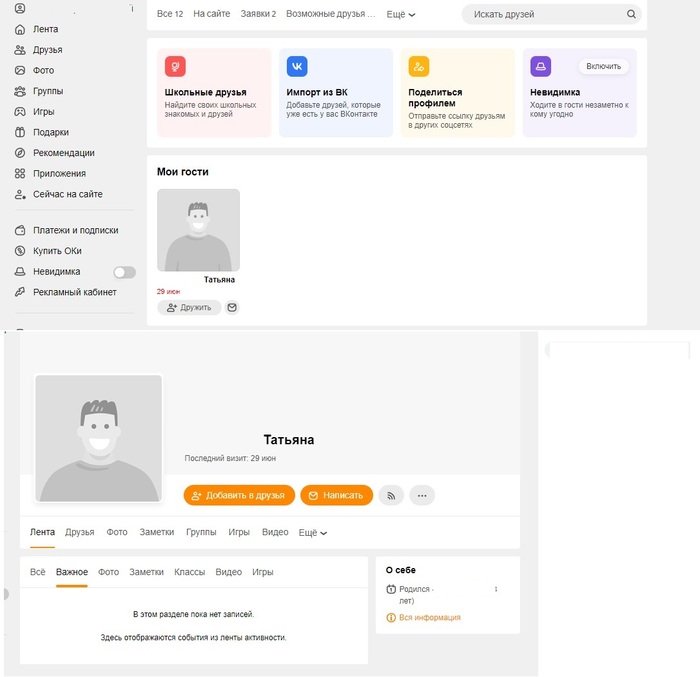Viewport: 700px width, 677px height.
Task: Click Рекламный кабинет label in sidebar
Action: click(75, 292)
